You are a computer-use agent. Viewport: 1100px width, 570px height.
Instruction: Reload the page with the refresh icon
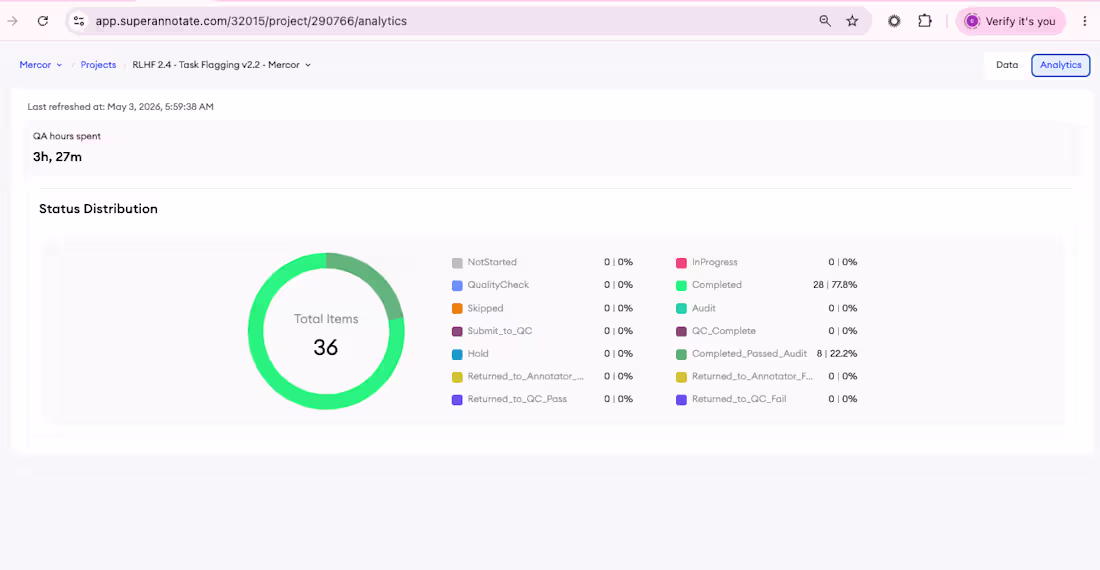(43, 21)
